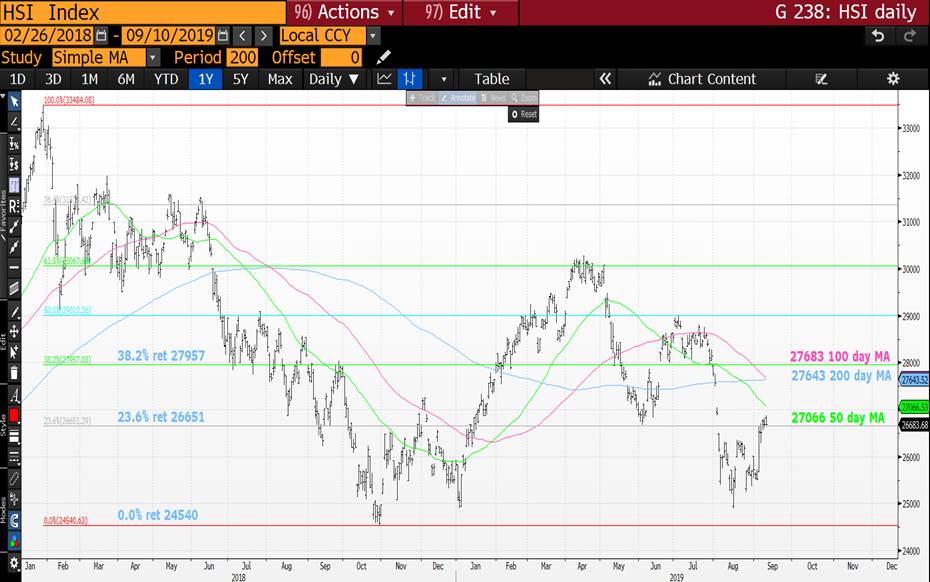Collapse panel with double left chevron

604,79
